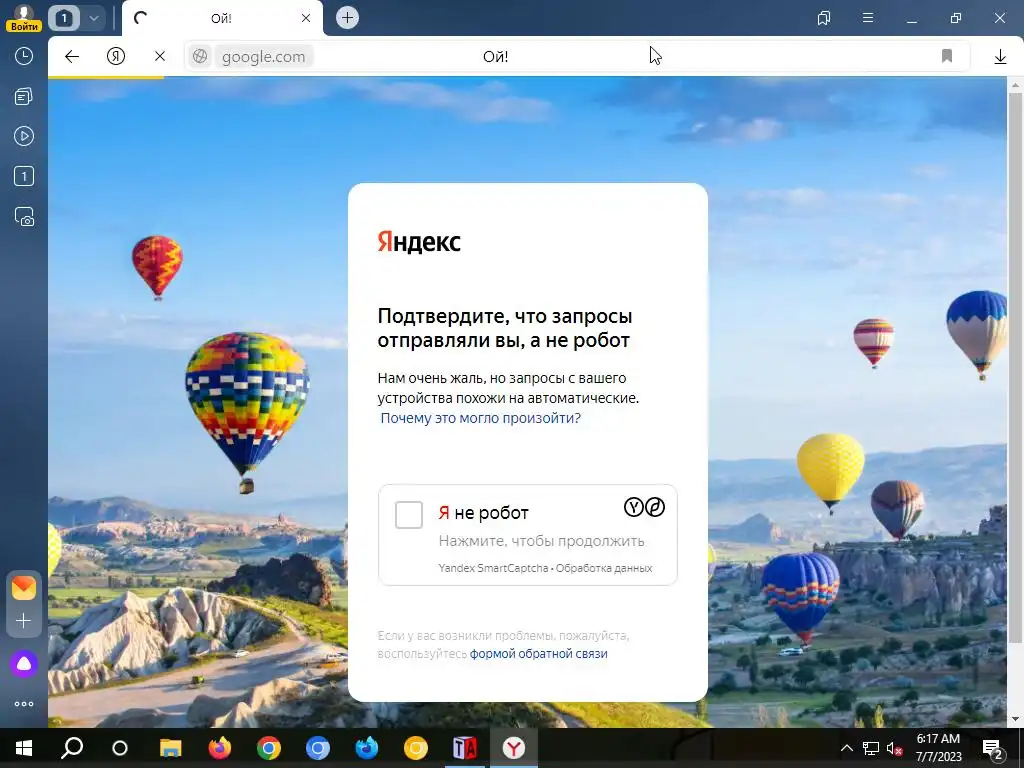Launch Thunderbird from the taskbar

tap(366, 748)
